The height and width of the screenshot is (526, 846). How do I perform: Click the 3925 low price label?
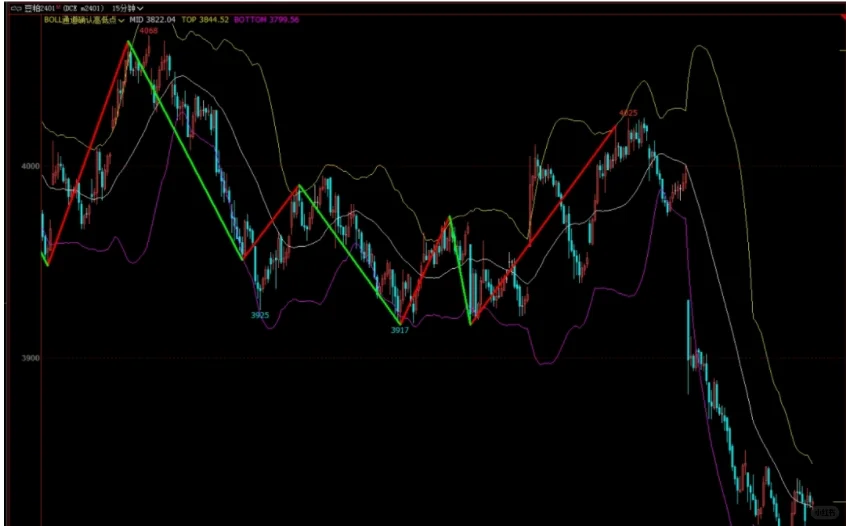[x=260, y=315]
